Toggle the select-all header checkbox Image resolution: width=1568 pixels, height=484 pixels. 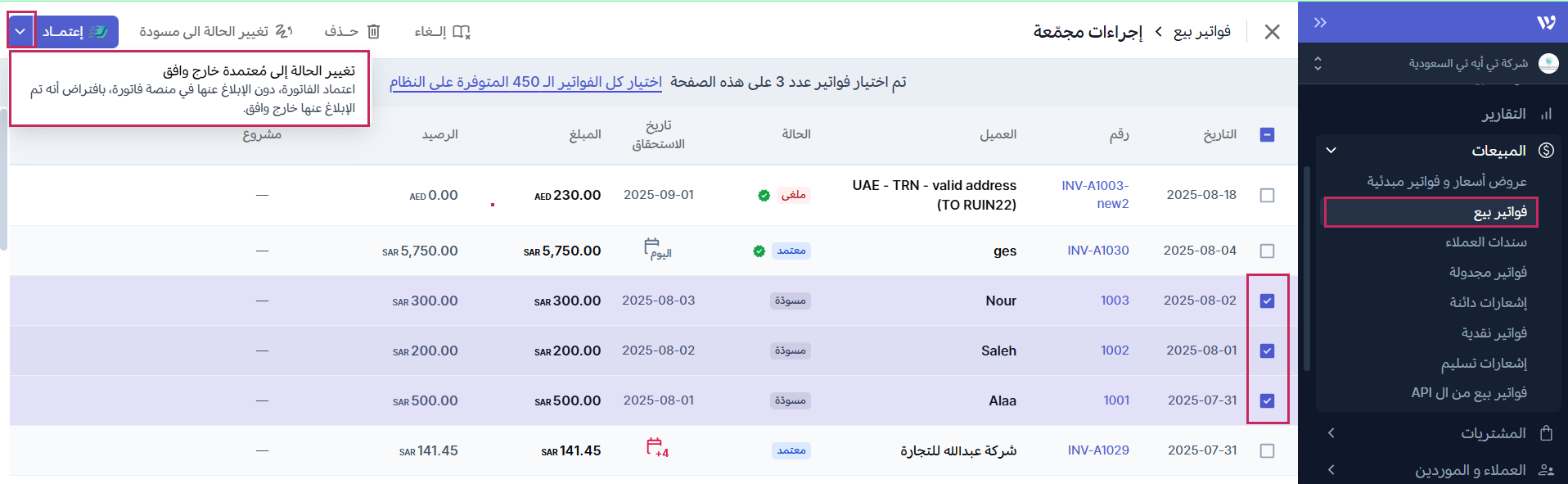pyautogui.click(x=1267, y=134)
